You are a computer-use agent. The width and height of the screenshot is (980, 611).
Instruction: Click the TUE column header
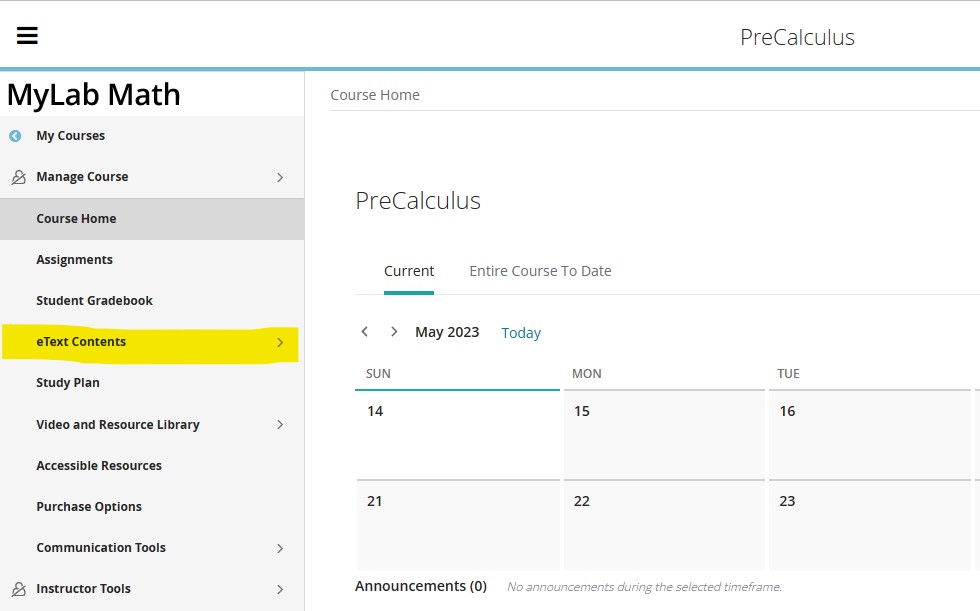(x=788, y=374)
